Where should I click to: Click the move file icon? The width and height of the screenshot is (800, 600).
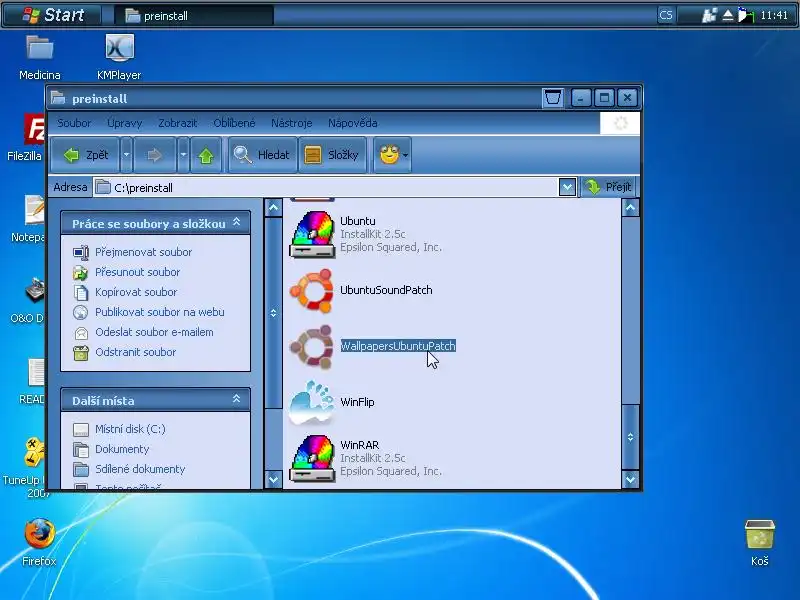coord(81,272)
